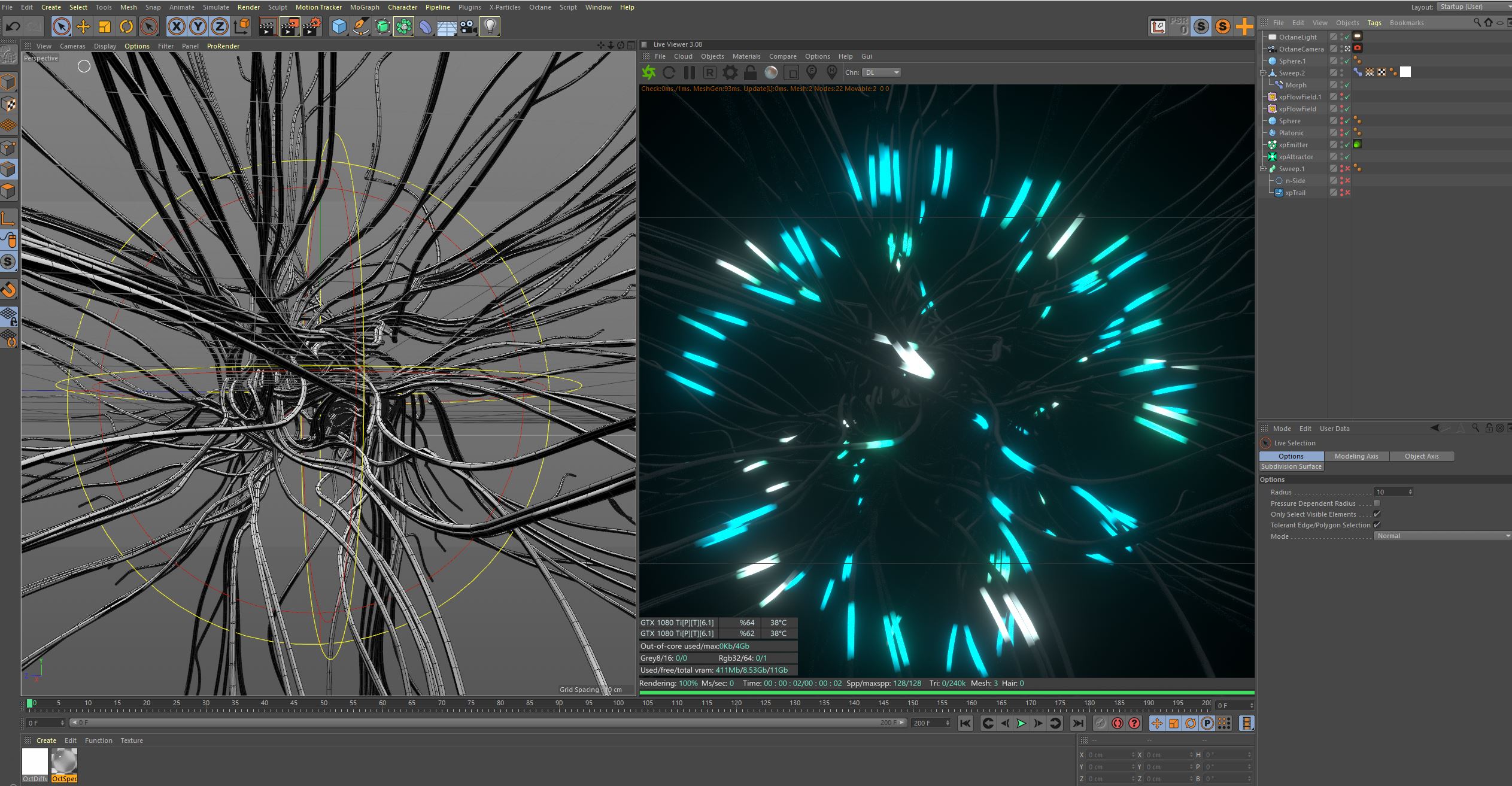This screenshot has height=786, width=1512.
Task: Switch to Modeling Axis tab
Action: coord(1356,456)
